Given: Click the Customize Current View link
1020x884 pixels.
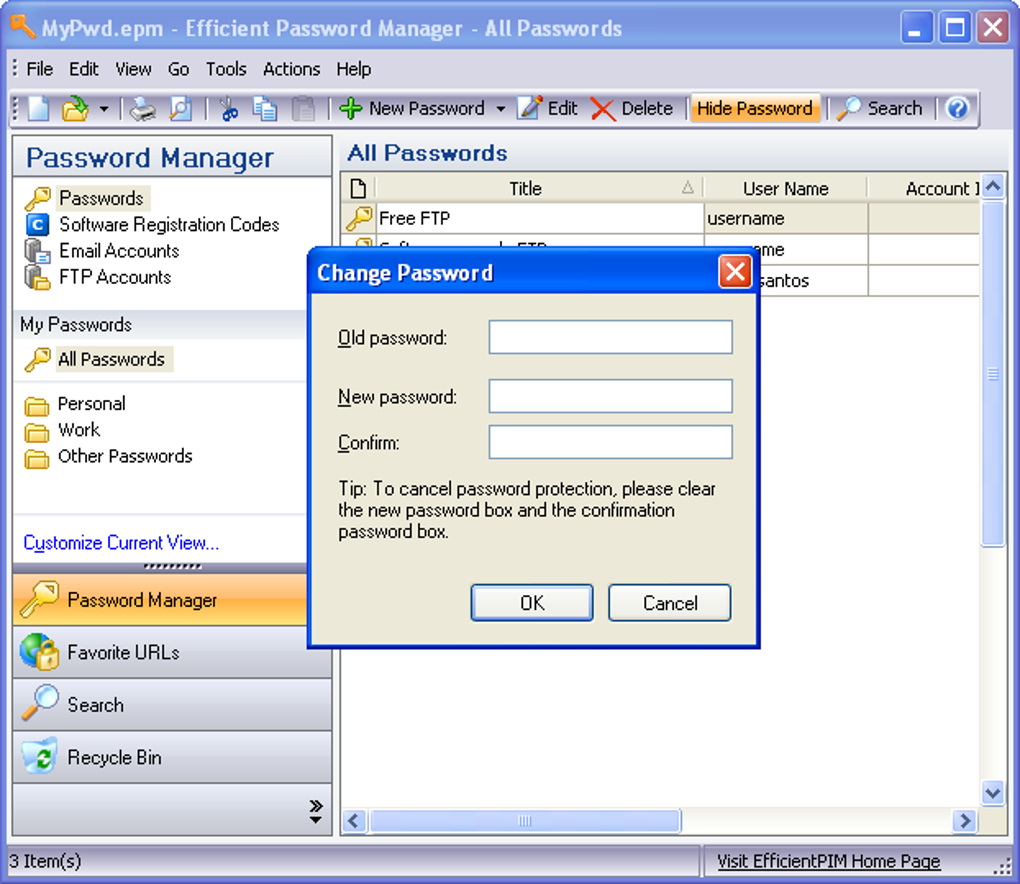Looking at the screenshot, I should [x=121, y=542].
